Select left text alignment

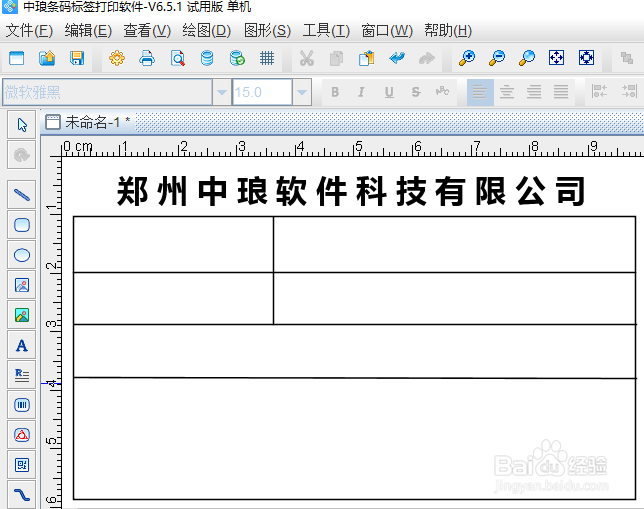pos(480,92)
